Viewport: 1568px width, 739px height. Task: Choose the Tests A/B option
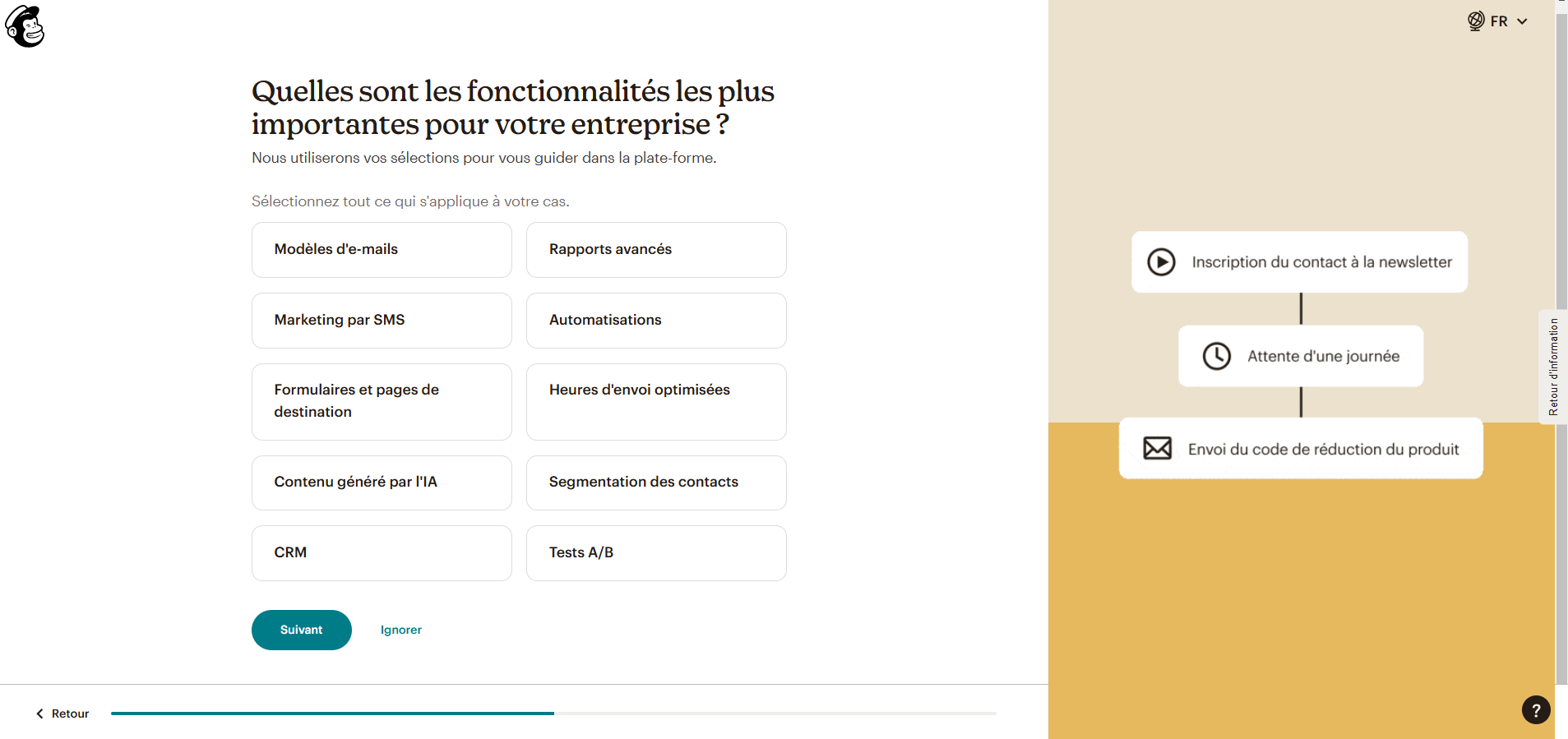pyautogui.click(x=656, y=553)
